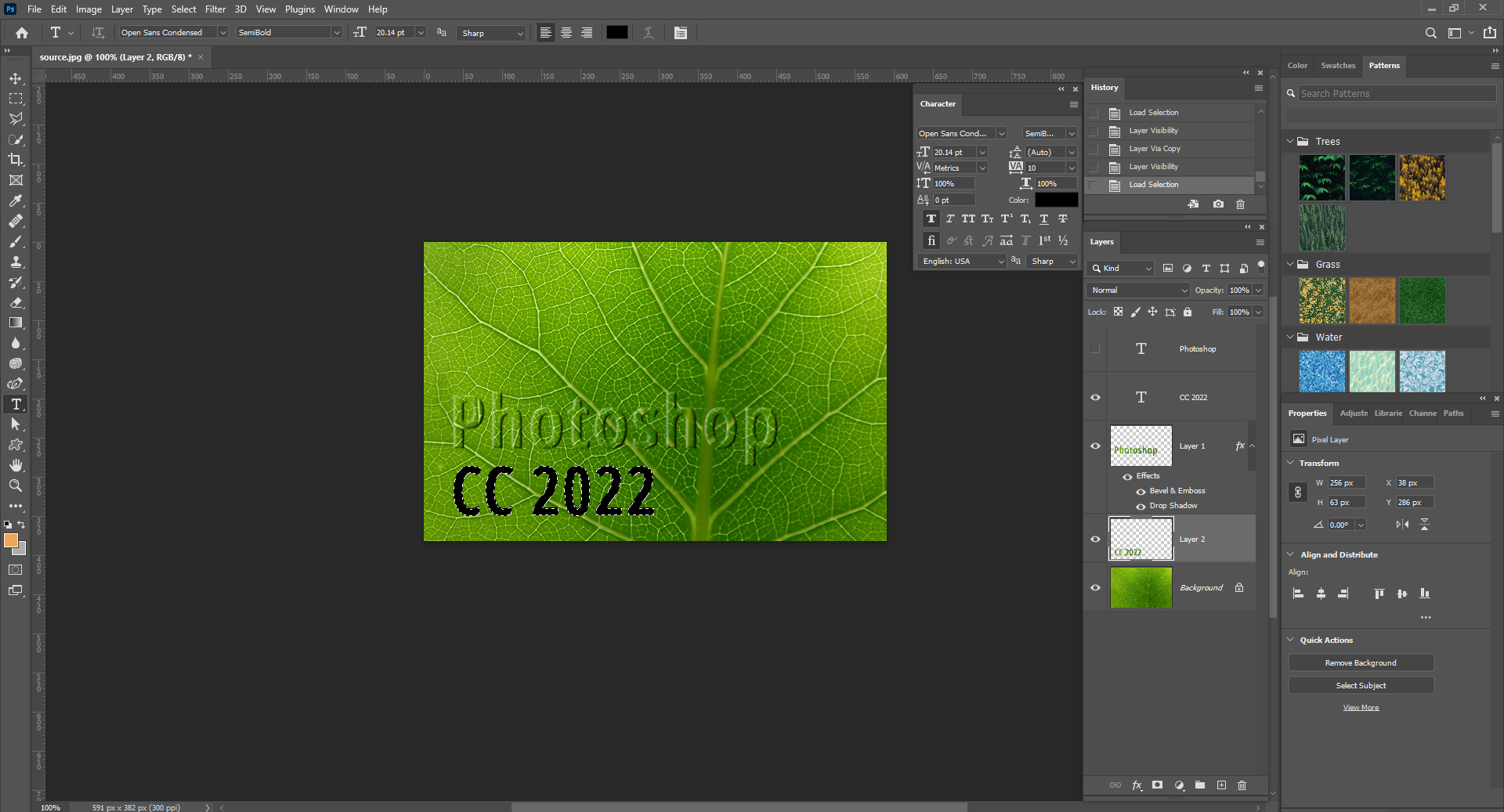Create a new group folder
The width and height of the screenshot is (1504, 812).
[x=1200, y=785]
